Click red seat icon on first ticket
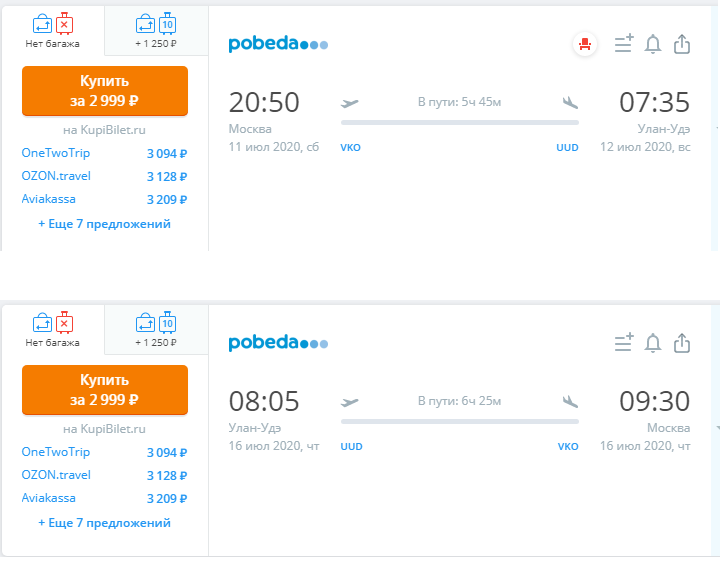This screenshot has width=724, height=563. (x=585, y=44)
